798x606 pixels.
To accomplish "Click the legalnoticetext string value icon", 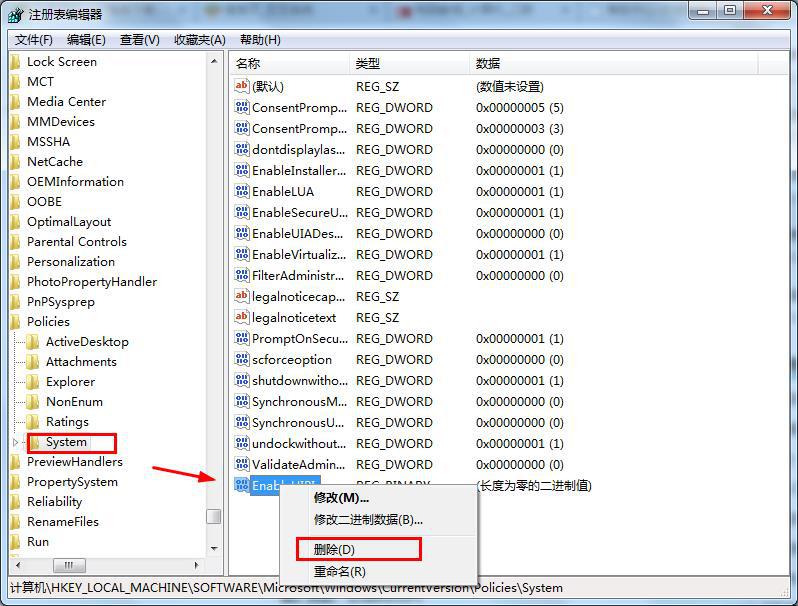I will (241, 317).
